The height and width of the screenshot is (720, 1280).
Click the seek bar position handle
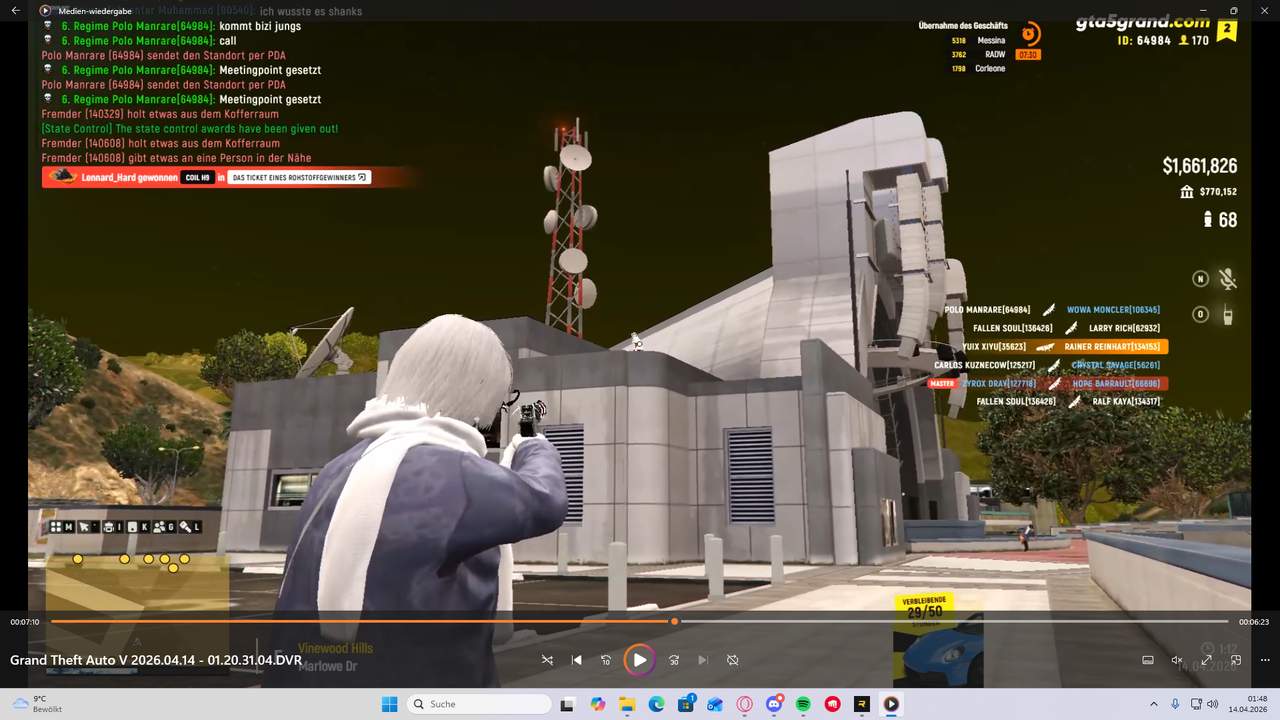tap(674, 622)
